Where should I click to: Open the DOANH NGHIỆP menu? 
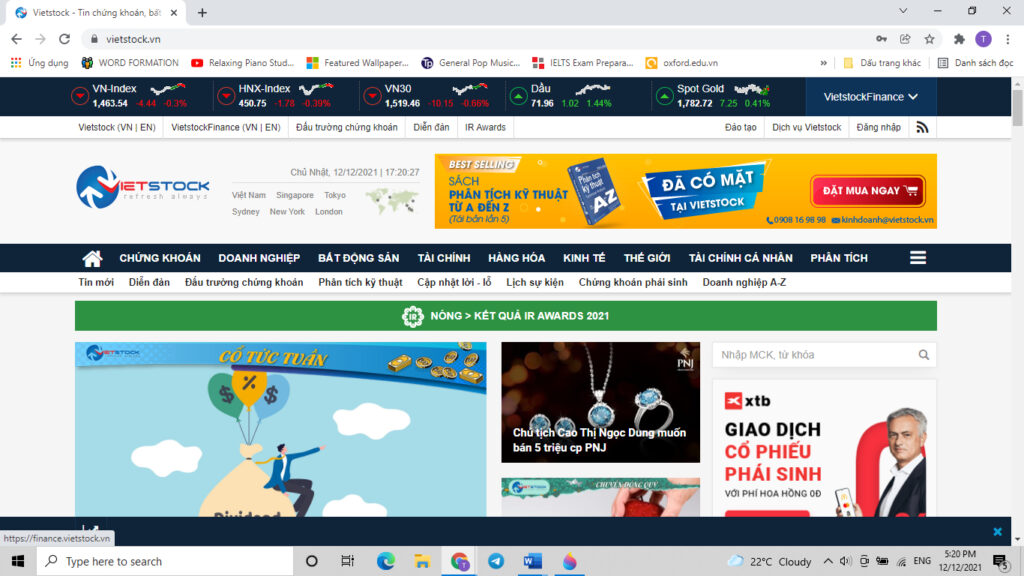(x=259, y=258)
